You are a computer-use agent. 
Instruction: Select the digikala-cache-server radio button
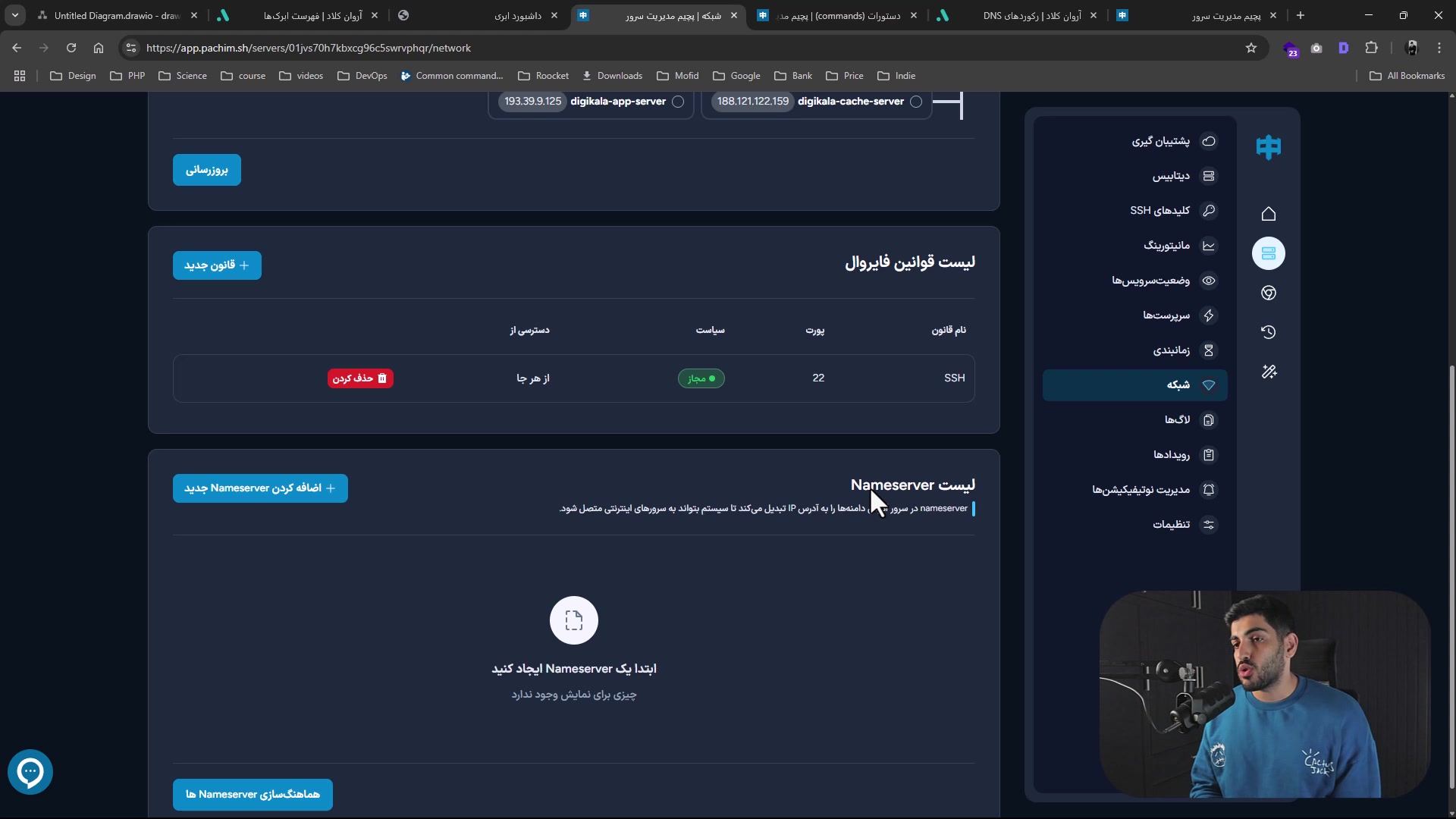916,102
